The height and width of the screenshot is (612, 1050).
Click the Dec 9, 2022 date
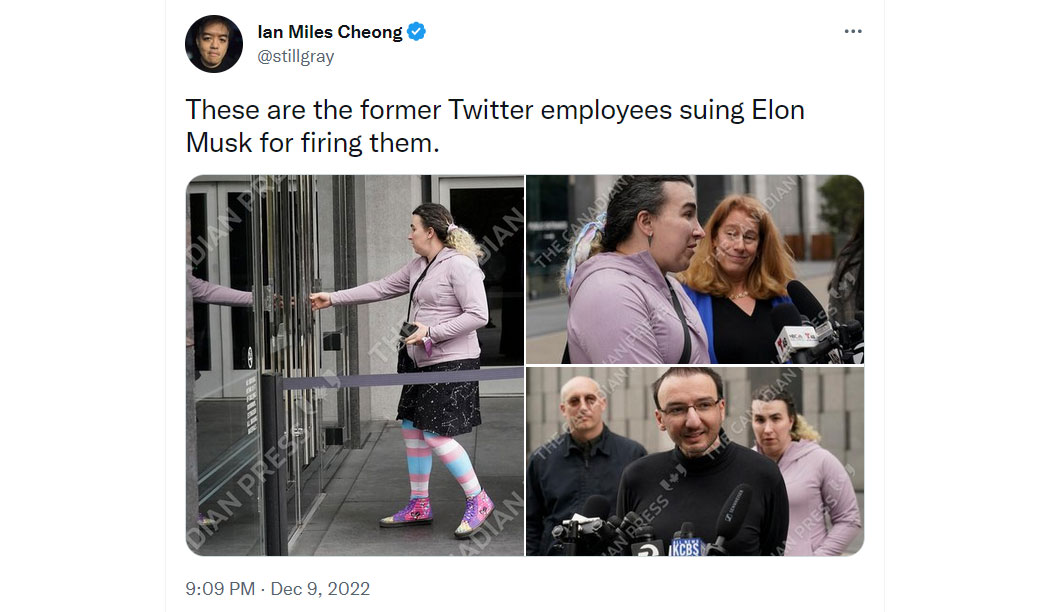click(320, 589)
